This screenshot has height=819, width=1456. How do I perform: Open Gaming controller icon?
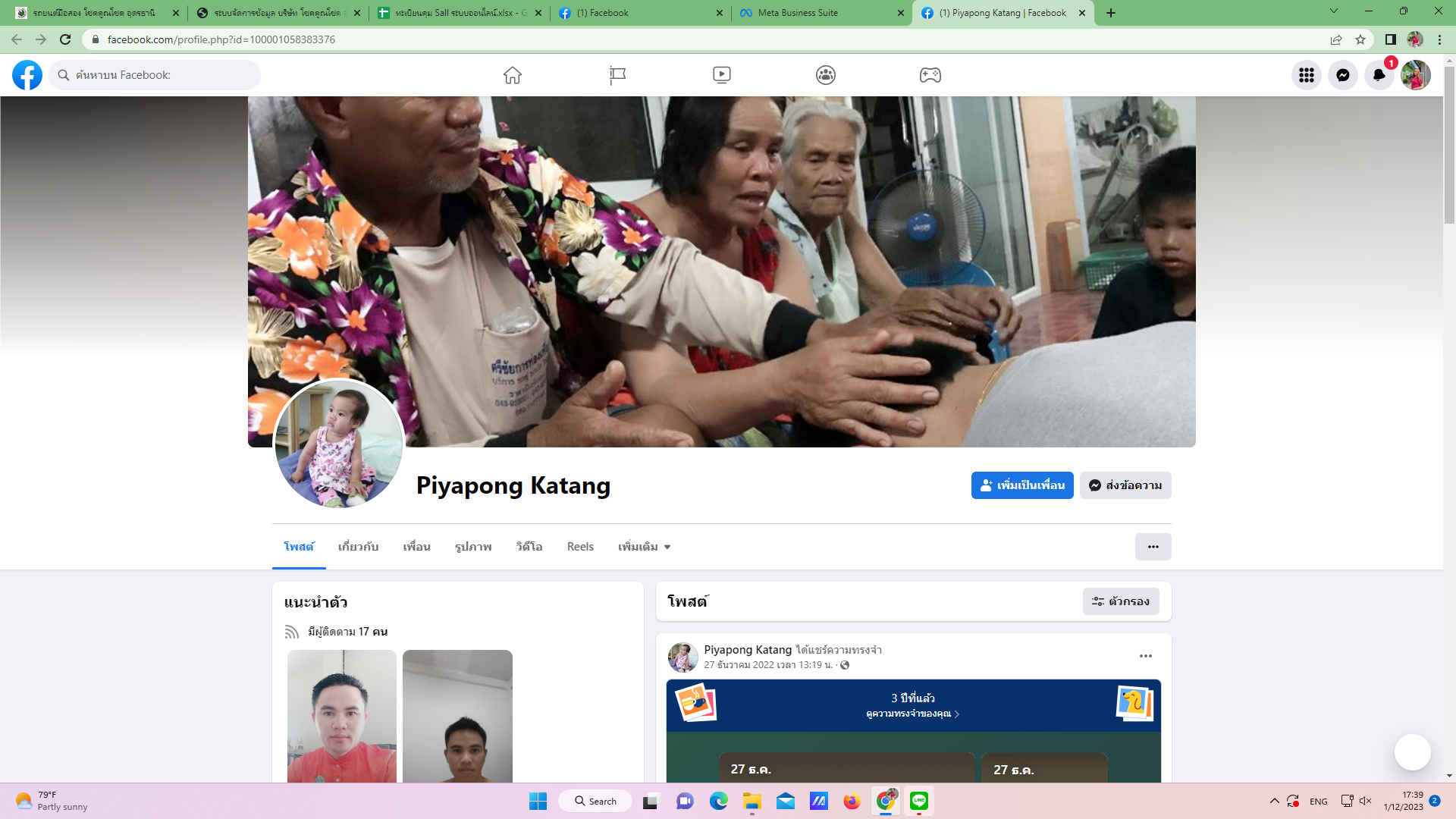(930, 75)
